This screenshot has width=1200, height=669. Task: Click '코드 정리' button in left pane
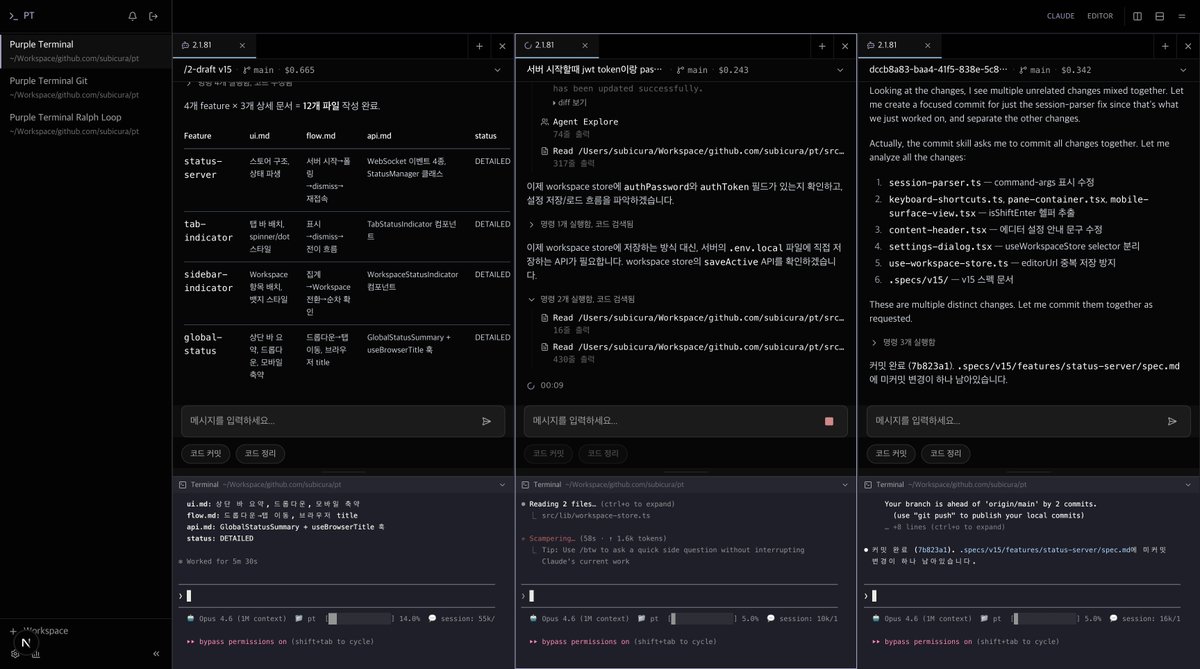point(261,453)
